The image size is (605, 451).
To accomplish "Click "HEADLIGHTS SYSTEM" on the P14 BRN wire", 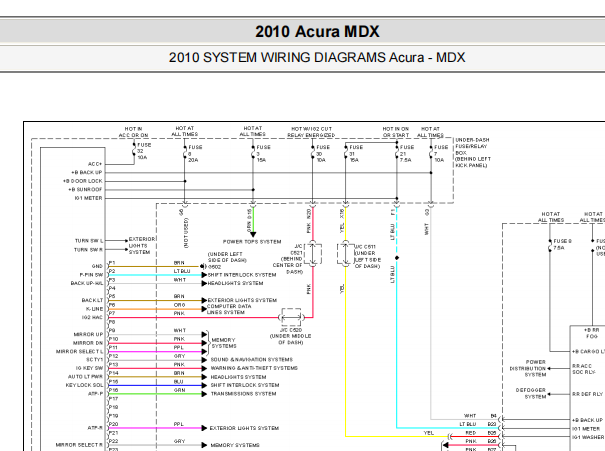I will pos(238,377).
